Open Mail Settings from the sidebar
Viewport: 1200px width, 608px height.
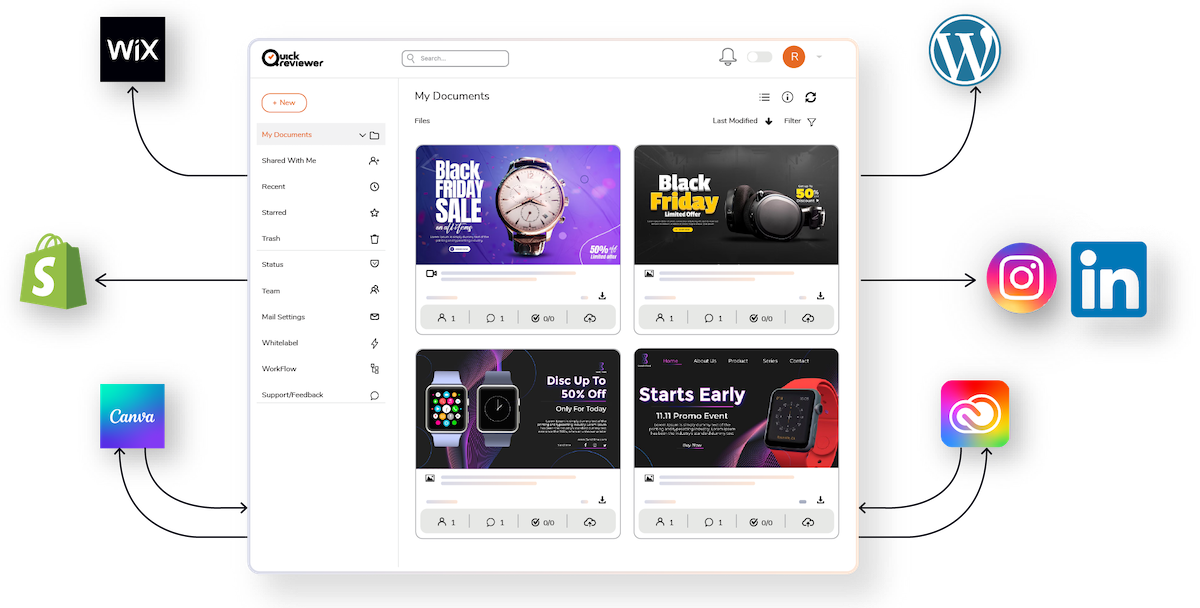pos(281,316)
